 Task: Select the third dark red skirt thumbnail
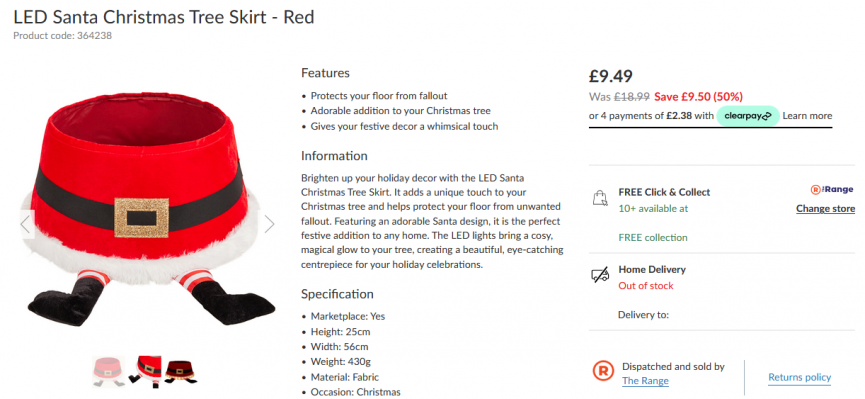(180, 371)
